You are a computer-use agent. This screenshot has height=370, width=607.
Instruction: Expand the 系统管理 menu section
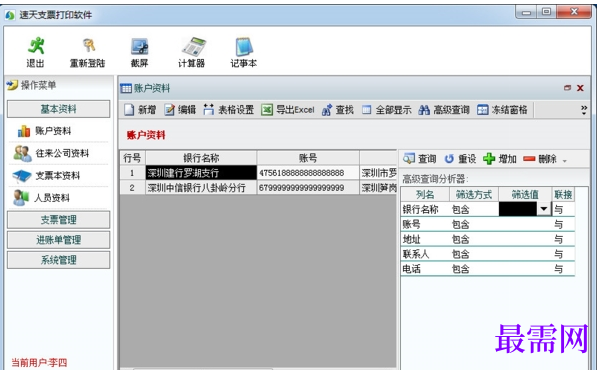[58, 260]
